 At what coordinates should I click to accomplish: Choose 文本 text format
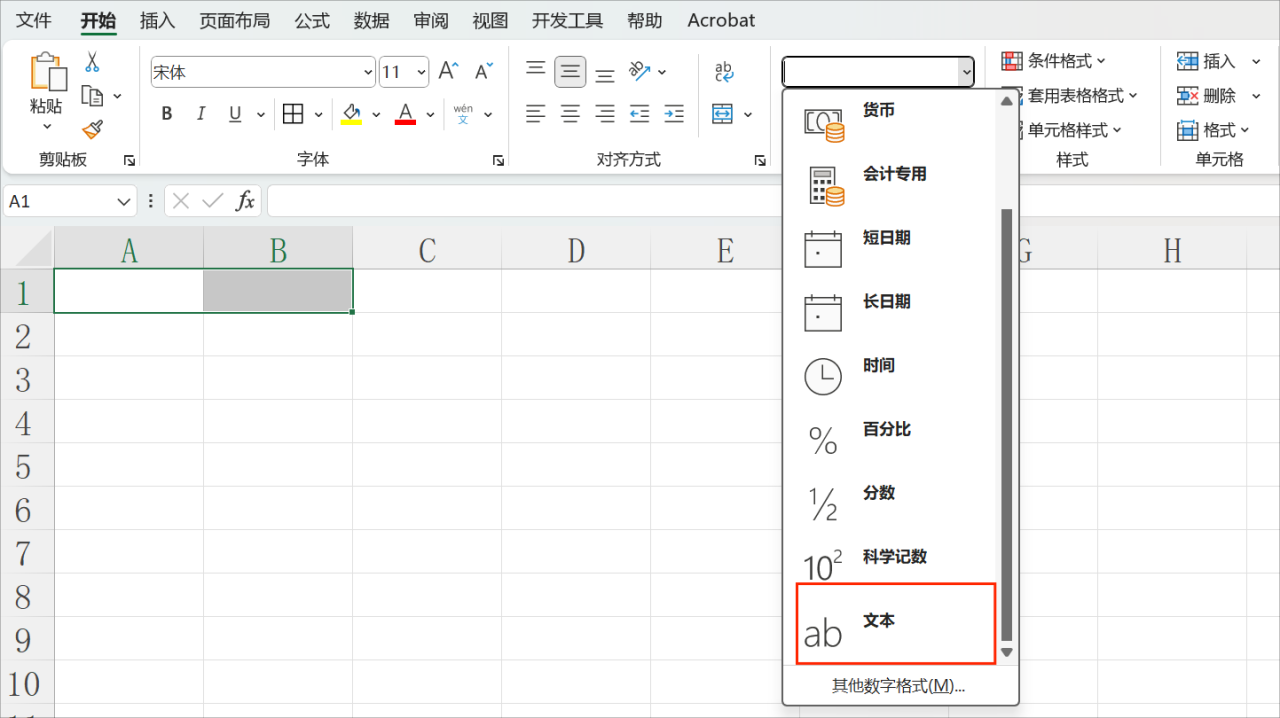(896, 624)
